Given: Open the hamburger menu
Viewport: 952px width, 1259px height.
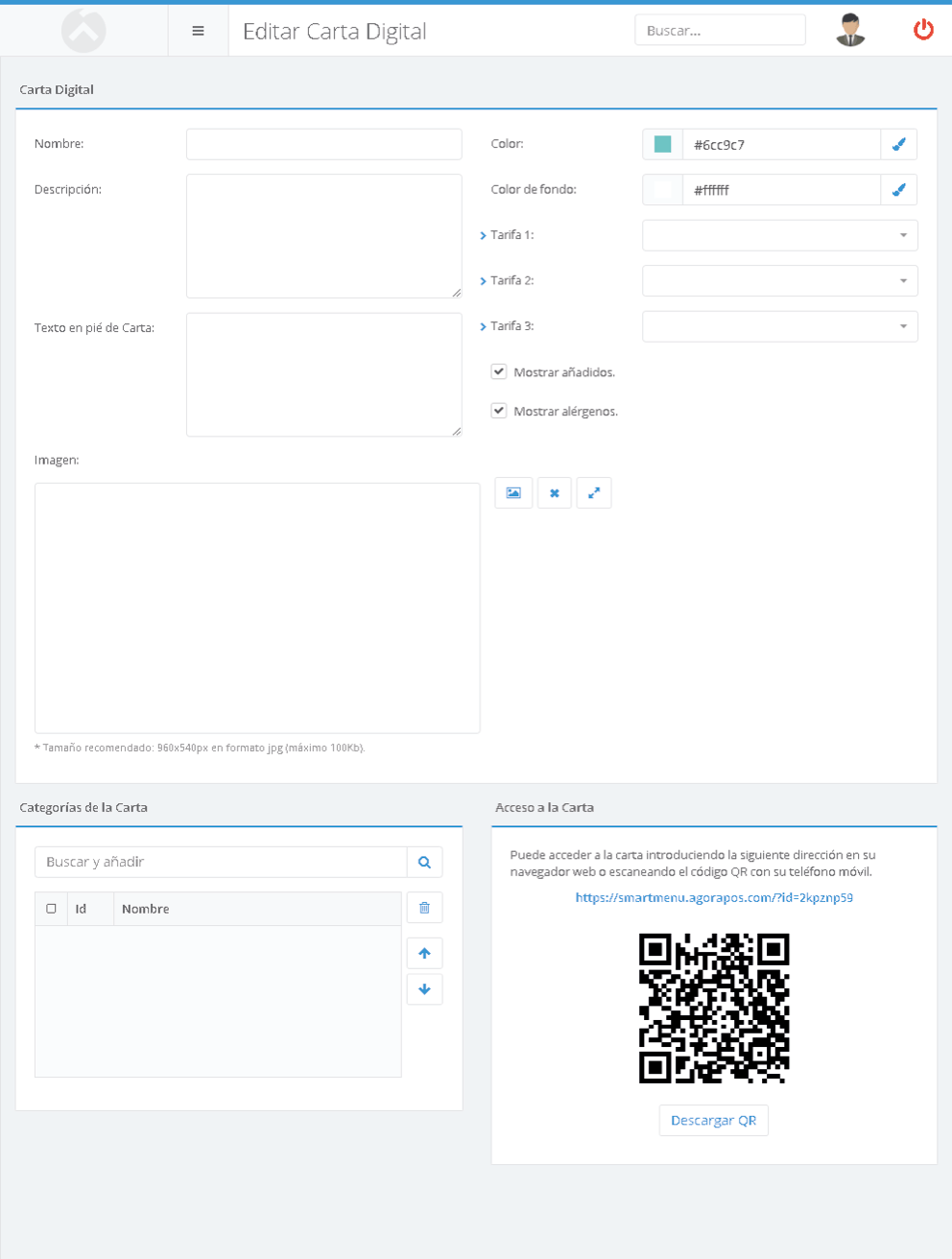Looking at the screenshot, I should 198,31.
